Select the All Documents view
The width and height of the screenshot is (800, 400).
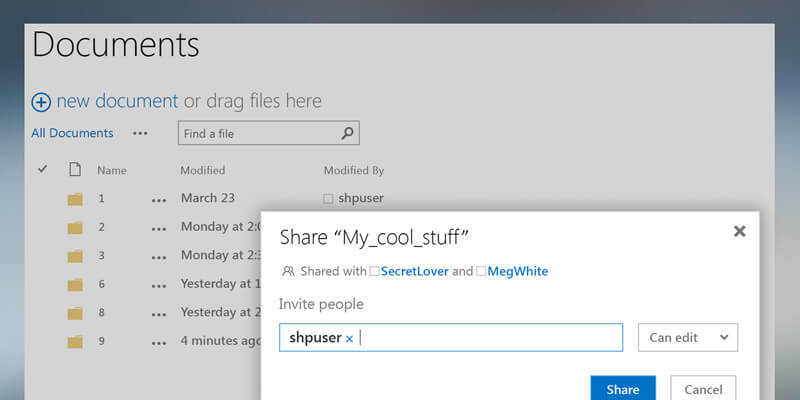click(x=72, y=133)
